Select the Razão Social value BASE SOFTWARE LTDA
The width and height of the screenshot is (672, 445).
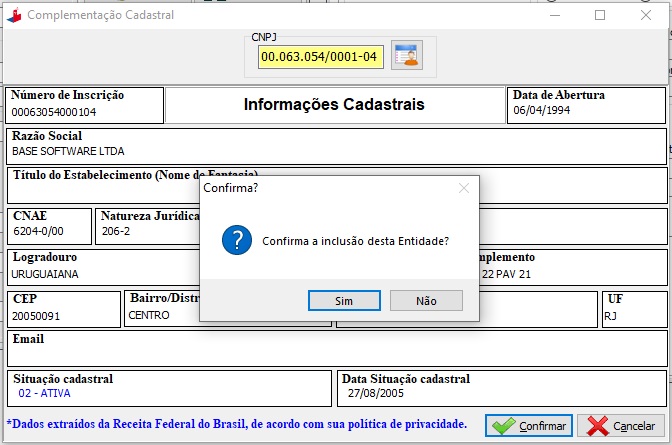[x=68, y=151]
